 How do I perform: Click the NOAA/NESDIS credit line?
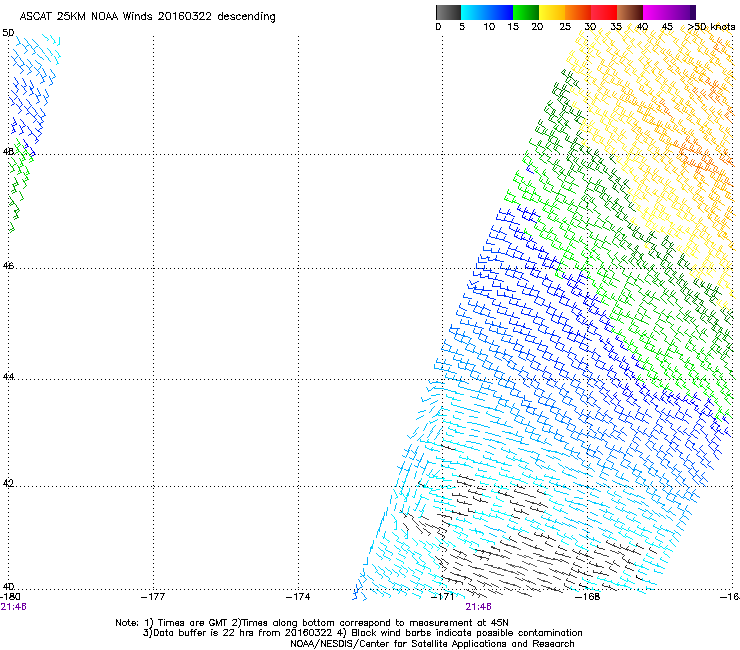pyautogui.click(x=432, y=644)
